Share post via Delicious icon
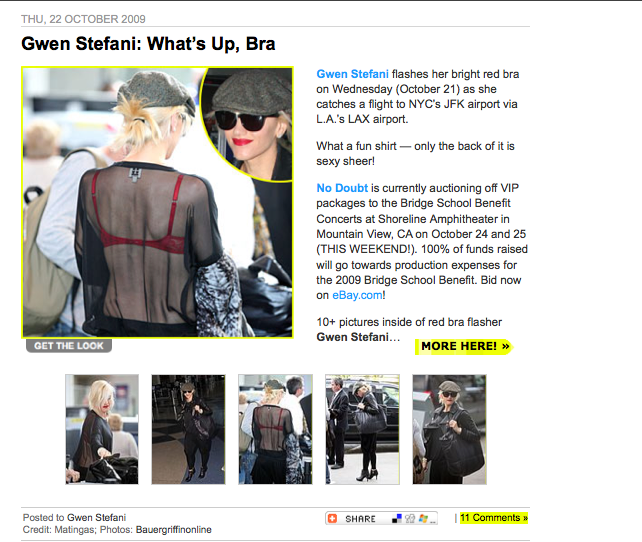 [396, 519]
